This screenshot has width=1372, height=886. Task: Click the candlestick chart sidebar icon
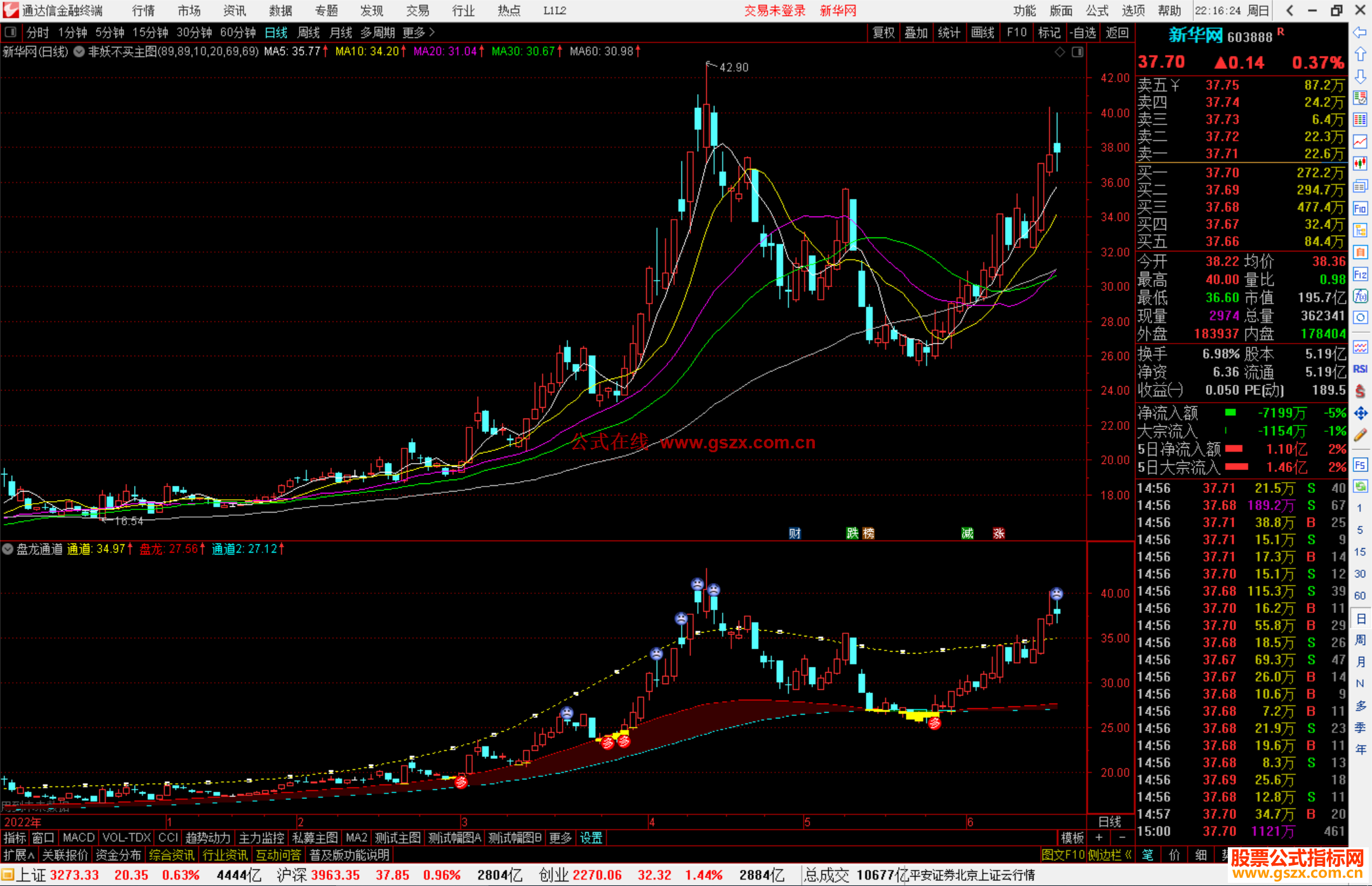click(x=1360, y=164)
